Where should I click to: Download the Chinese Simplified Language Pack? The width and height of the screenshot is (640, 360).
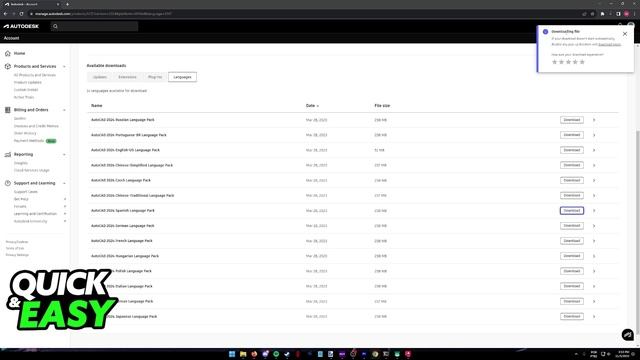[571, 165]
